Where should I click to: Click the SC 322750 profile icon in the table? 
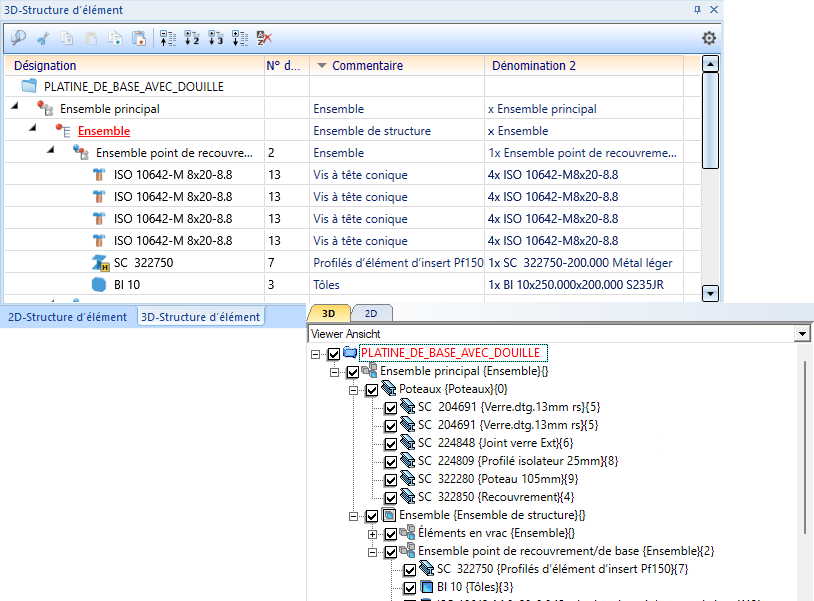[x=98, y=263]
